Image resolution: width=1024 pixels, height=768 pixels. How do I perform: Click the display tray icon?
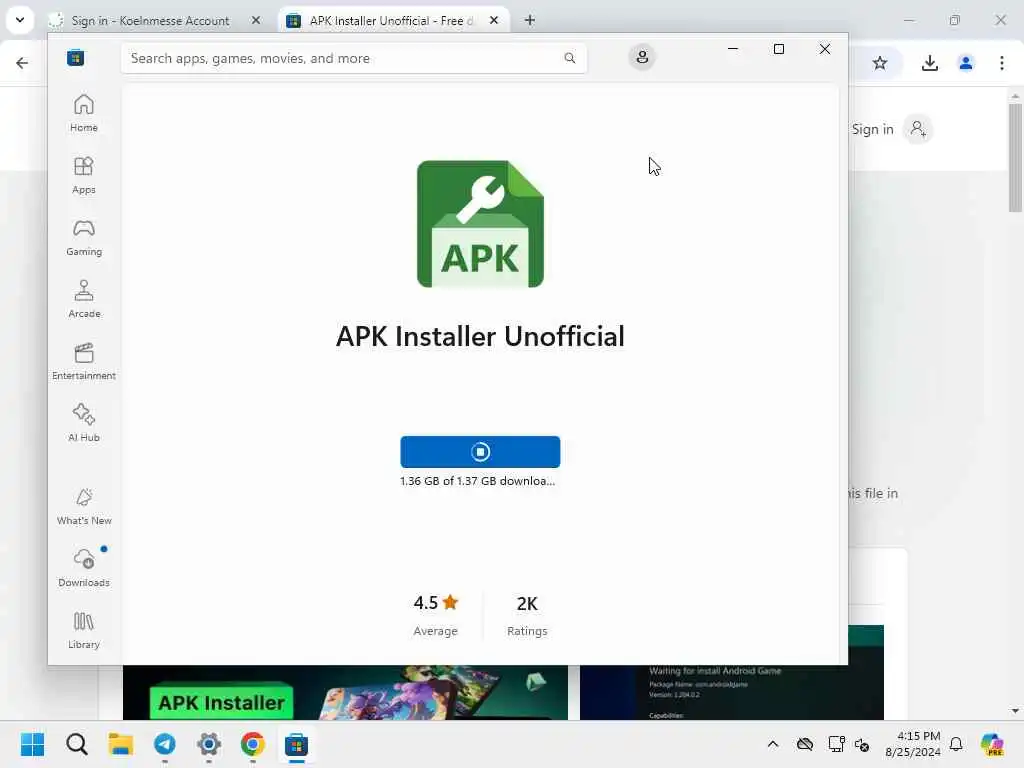(836, 744)
